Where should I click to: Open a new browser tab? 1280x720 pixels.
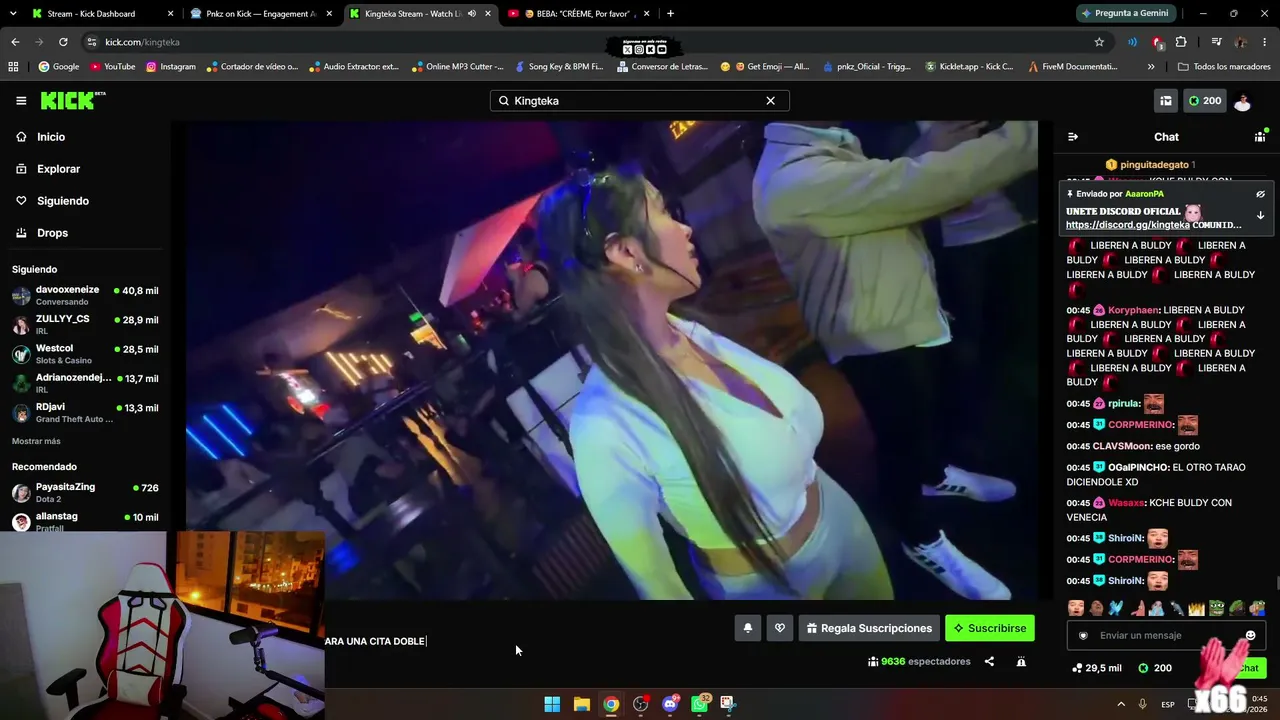[x=670, y=14]
